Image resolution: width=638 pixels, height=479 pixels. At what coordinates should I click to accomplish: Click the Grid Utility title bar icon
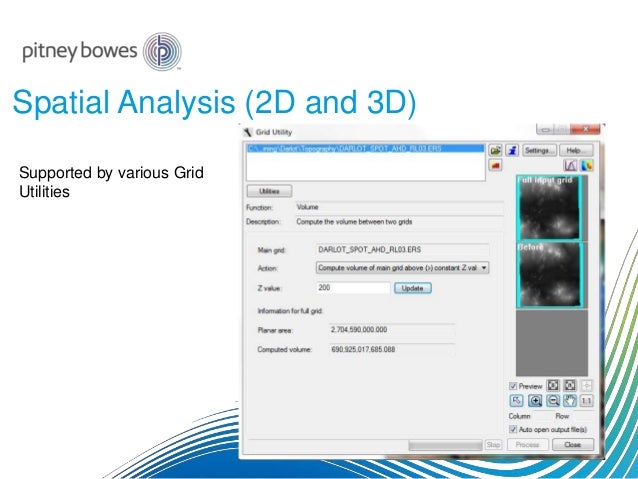pyautogui.click(x=248, y=132)
